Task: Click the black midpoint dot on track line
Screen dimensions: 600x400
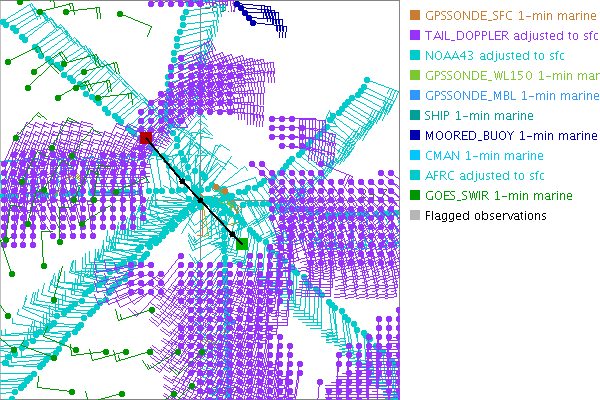Action: 200,200
